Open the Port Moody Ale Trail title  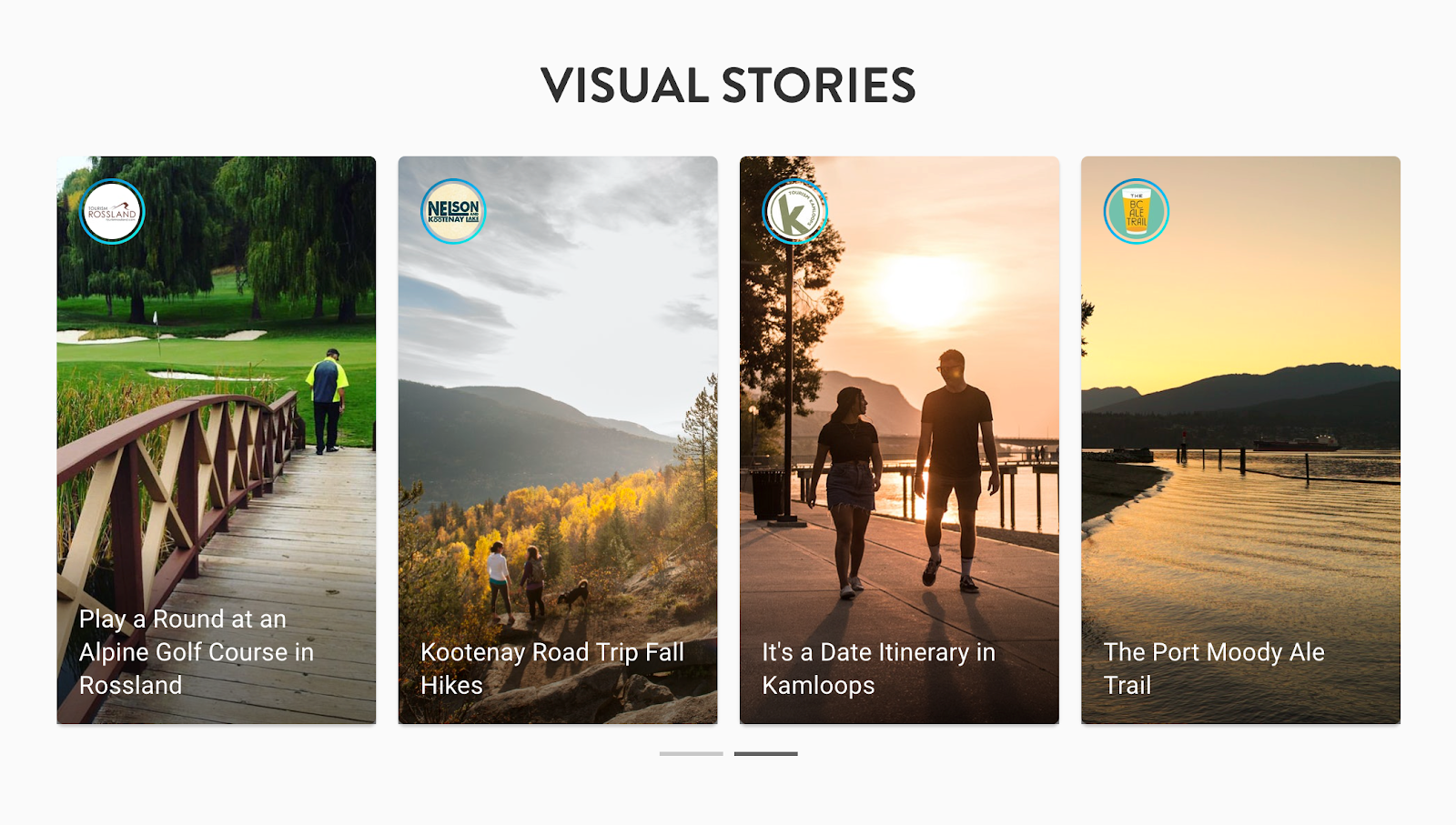coord(1214,669)
